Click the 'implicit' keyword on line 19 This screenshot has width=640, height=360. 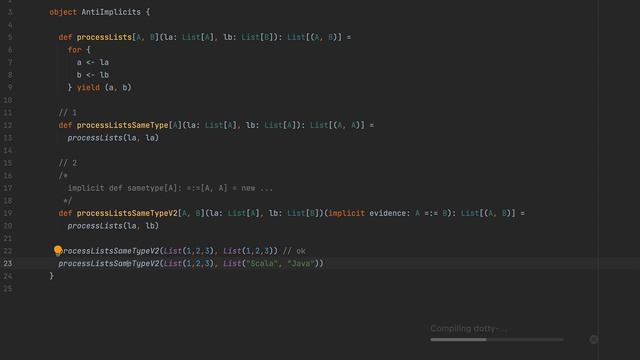[347, 213]
